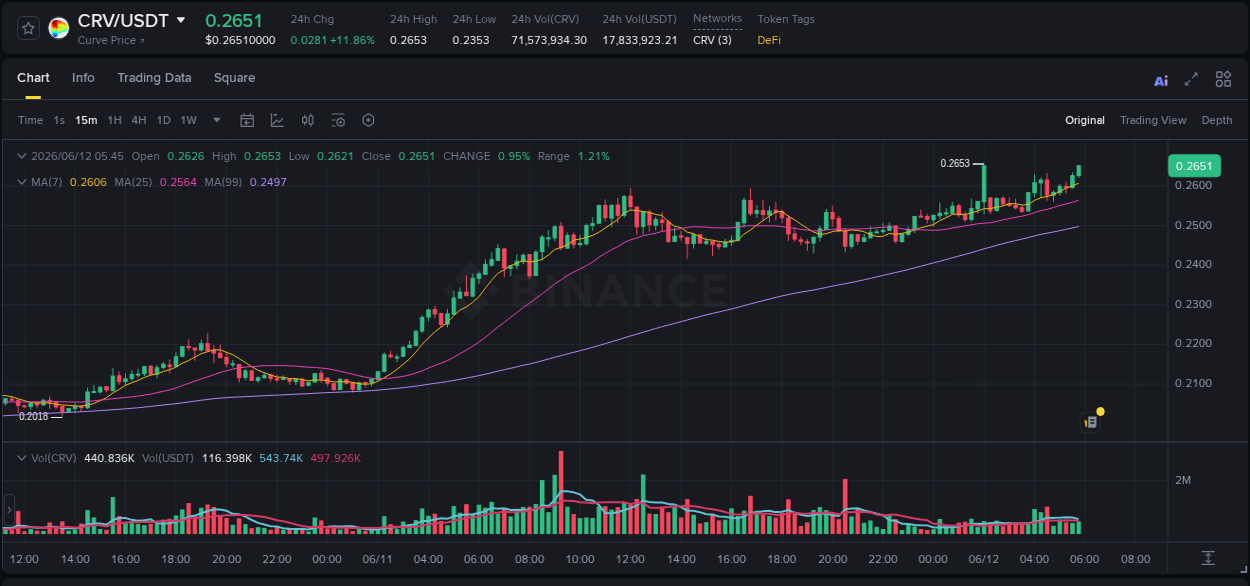Image resolution: width=1250 pixels, height=586 pixels.
Task: Select the 15m interval
Action: click(x=86, y=120)
